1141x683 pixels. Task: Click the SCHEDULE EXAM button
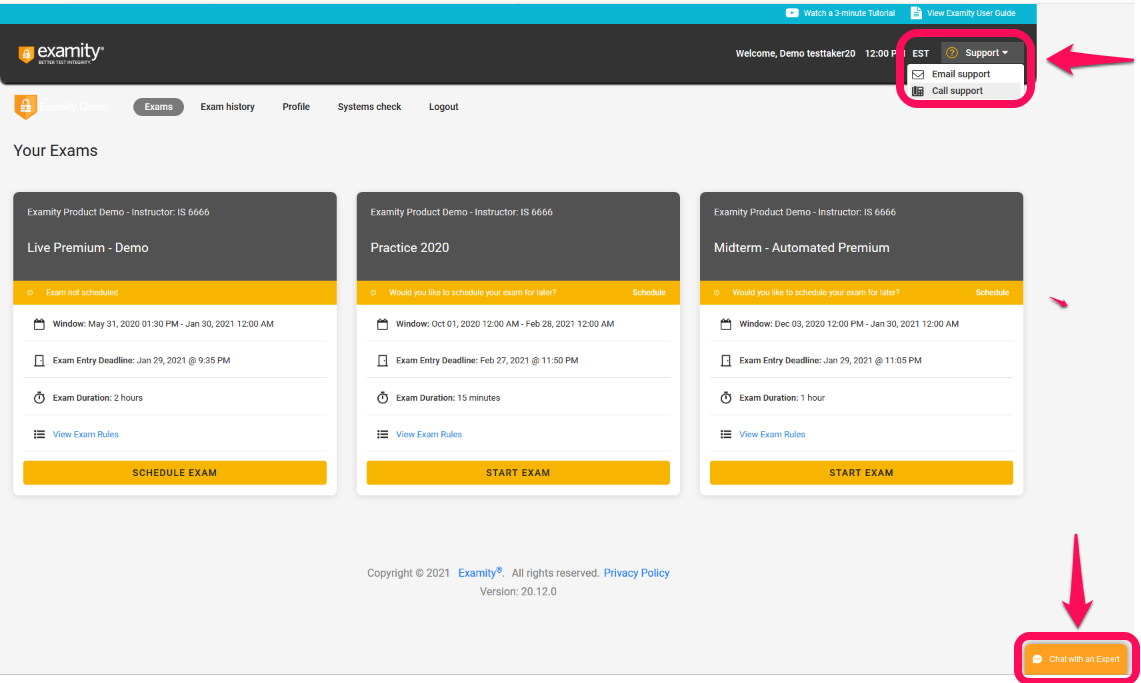[x=175, y=473]
